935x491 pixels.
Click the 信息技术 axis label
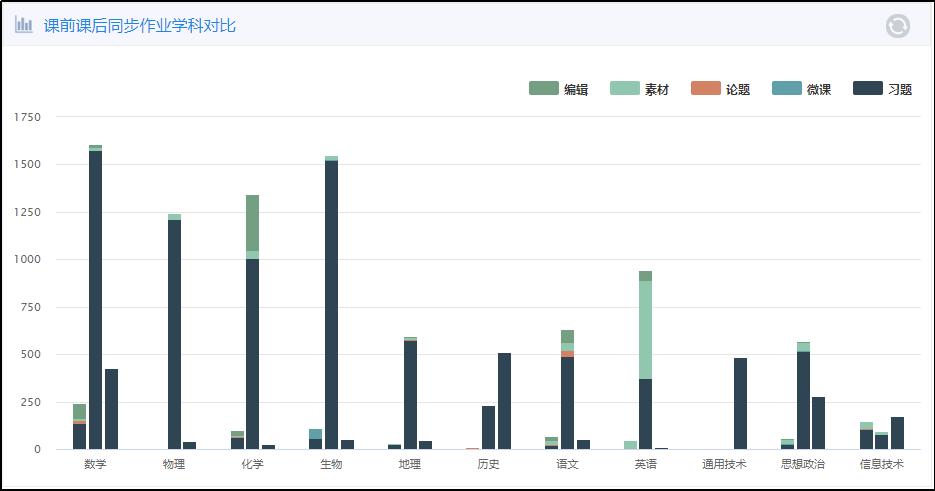pos(881,464)
